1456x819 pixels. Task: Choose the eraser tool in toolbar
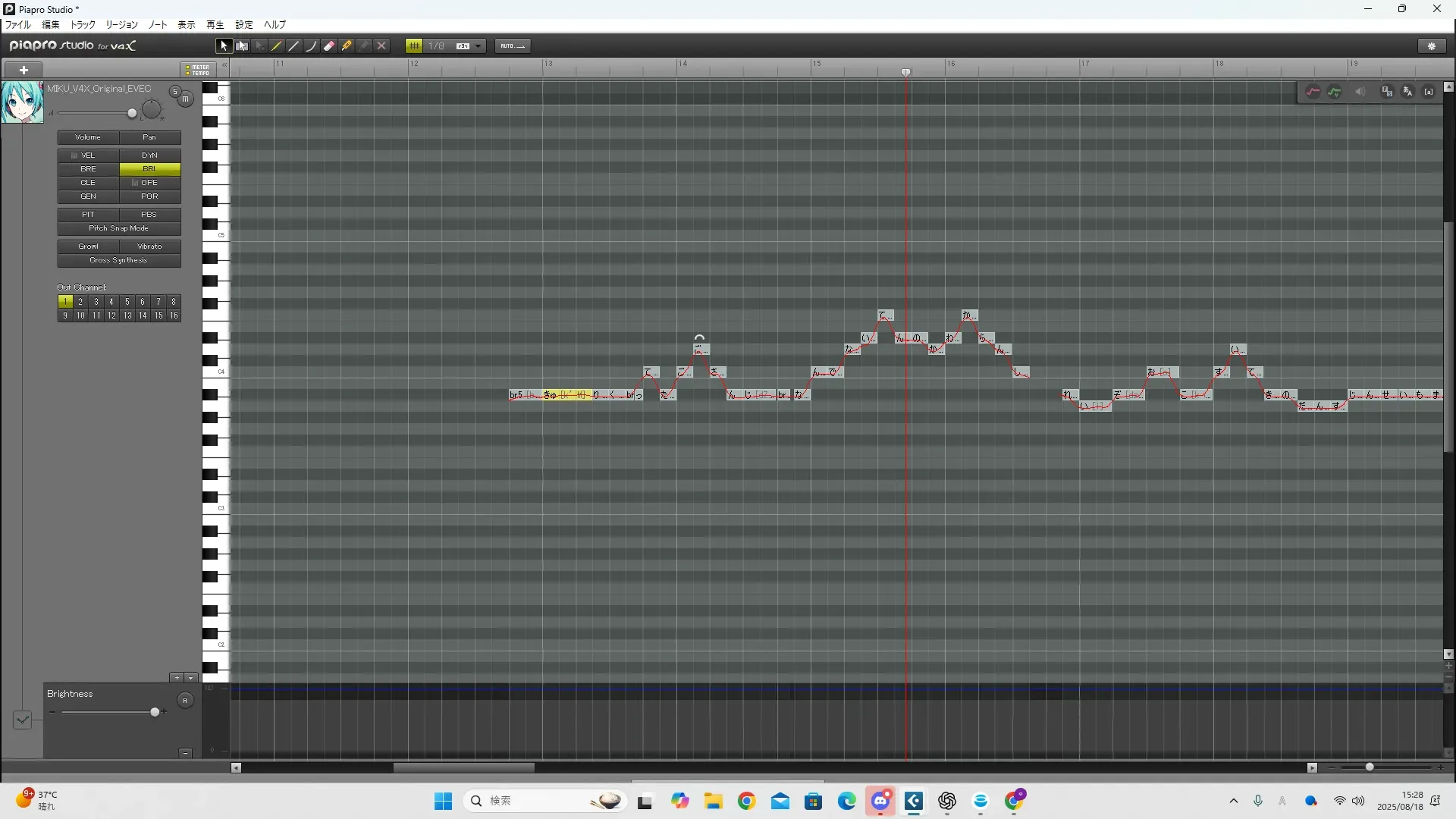(x=329, y=46)
